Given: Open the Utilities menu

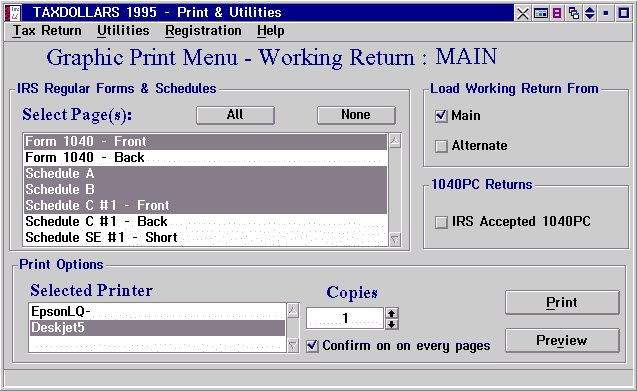Looking at the screenshot, I should tap(123, 31).
